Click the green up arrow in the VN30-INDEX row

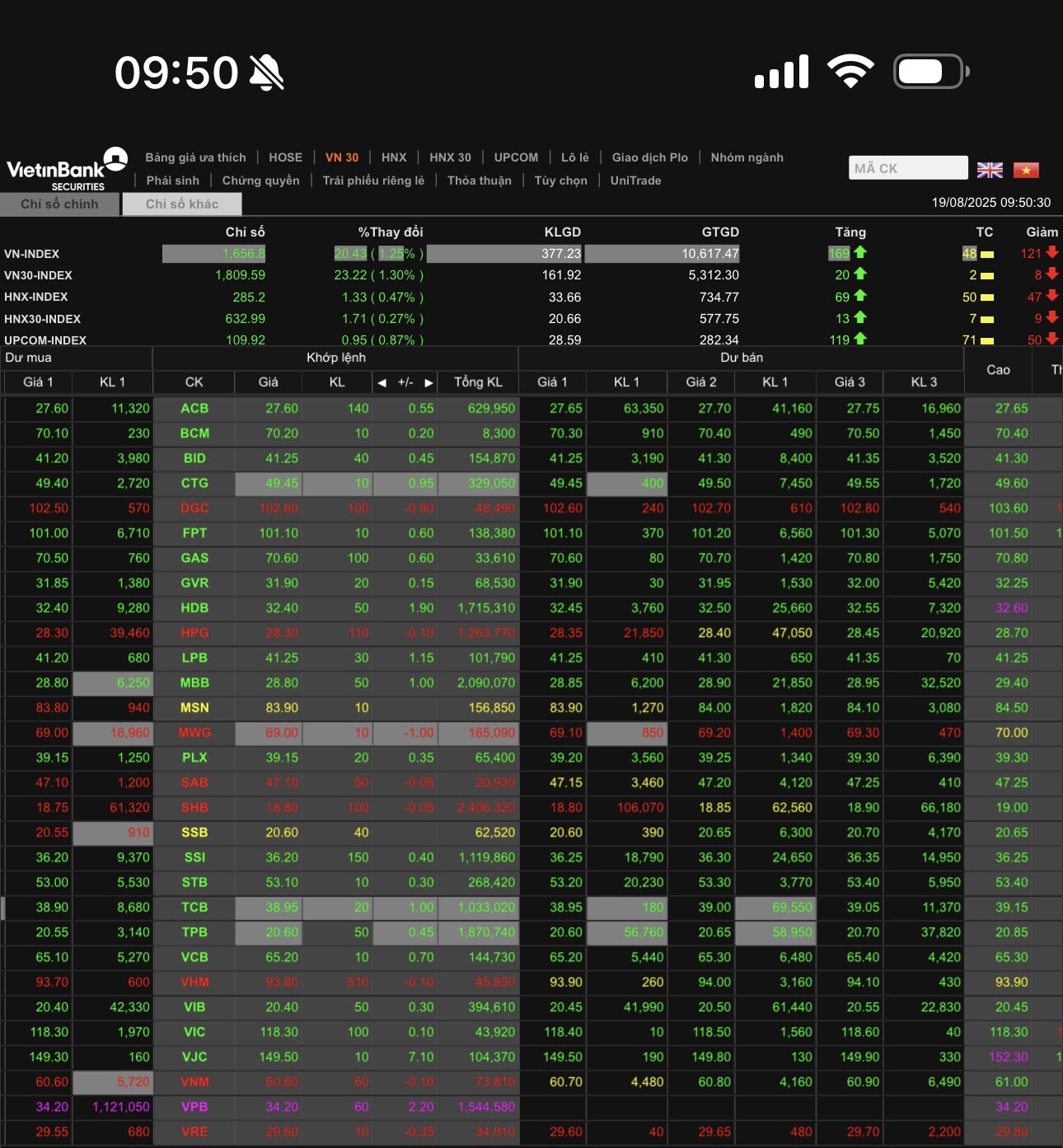[x=860, y=274]
